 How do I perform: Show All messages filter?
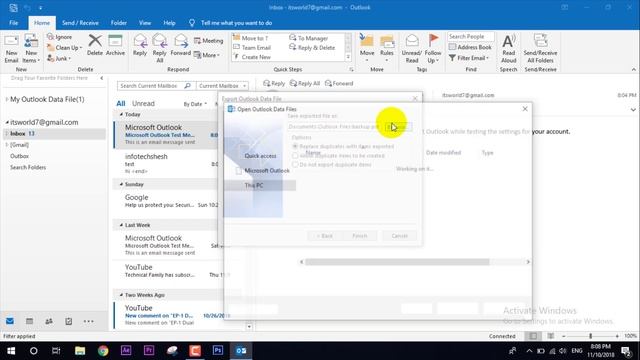[x=121, y=103]
